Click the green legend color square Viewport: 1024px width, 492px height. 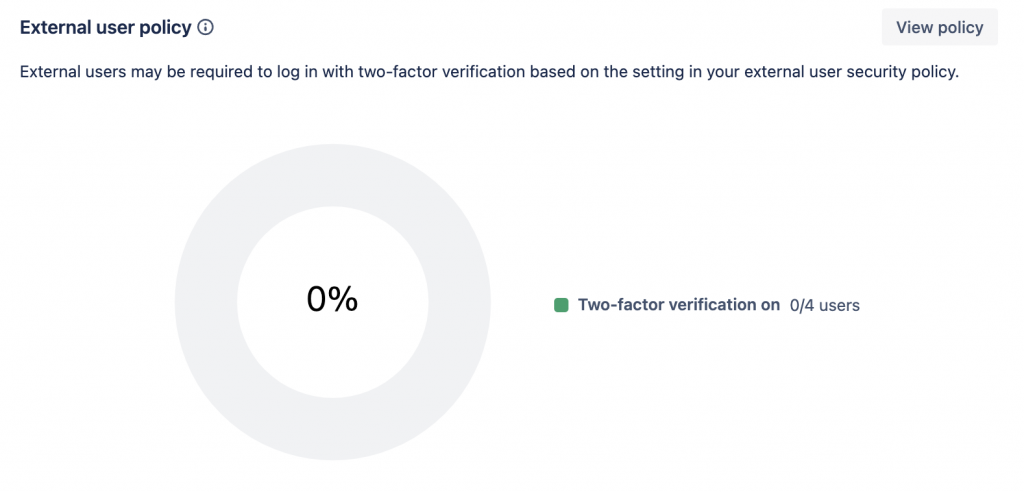pos(561,305)
